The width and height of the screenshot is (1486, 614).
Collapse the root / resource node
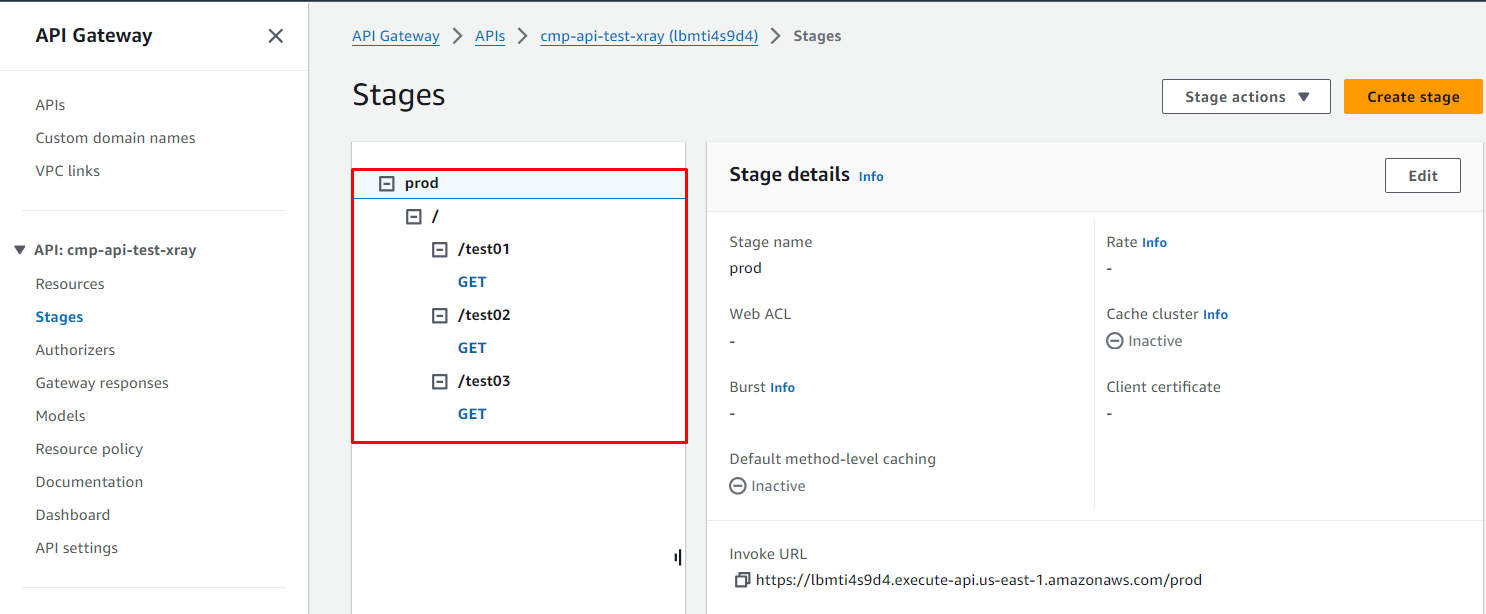(414, 217)
